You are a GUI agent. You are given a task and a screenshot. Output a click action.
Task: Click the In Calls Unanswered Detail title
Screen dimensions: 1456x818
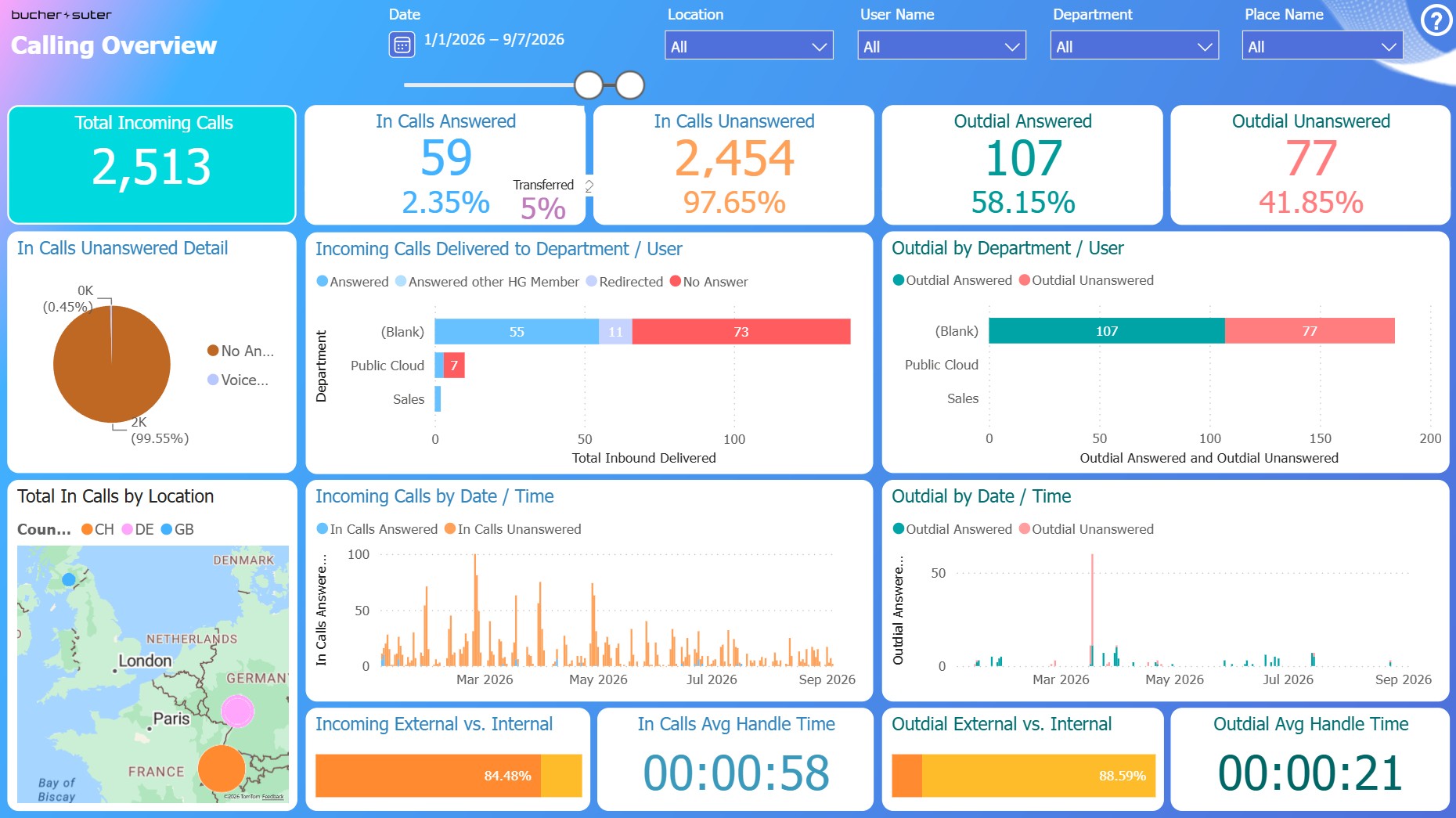(x=123, y=248)
